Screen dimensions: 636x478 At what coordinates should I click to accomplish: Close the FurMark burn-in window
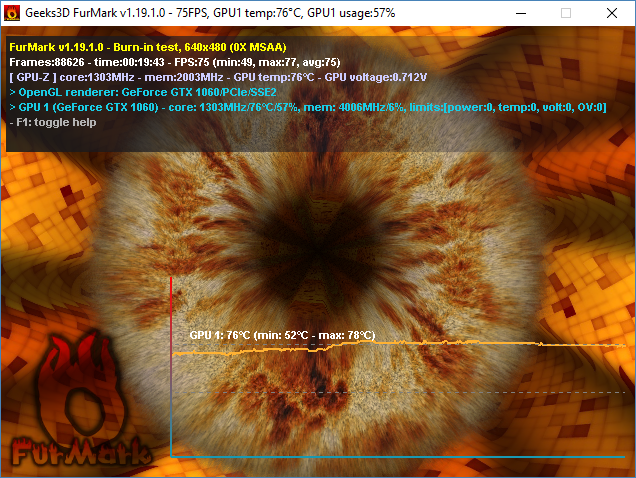pyautogui.click(x=612, y=13)
